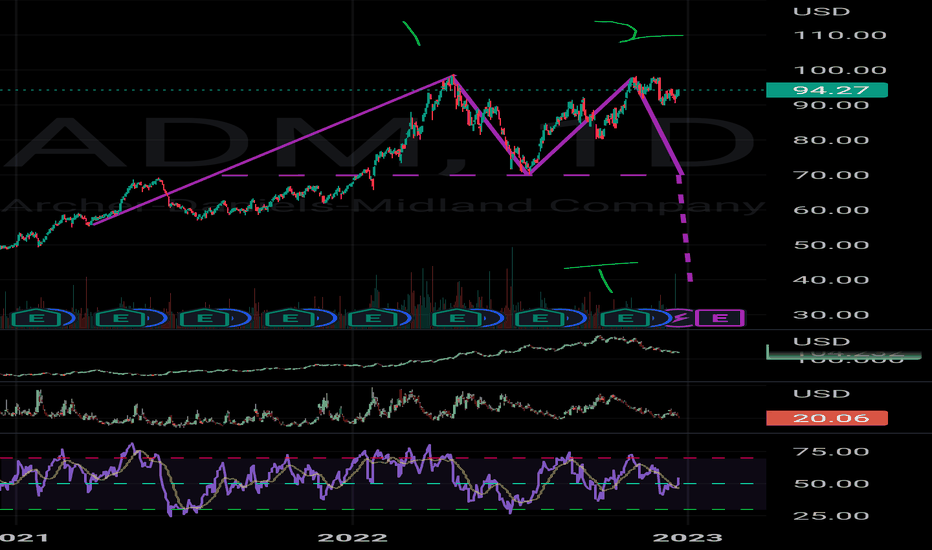
Task: Click the 110.00 price axis label
Action: (x=840, y=35)
